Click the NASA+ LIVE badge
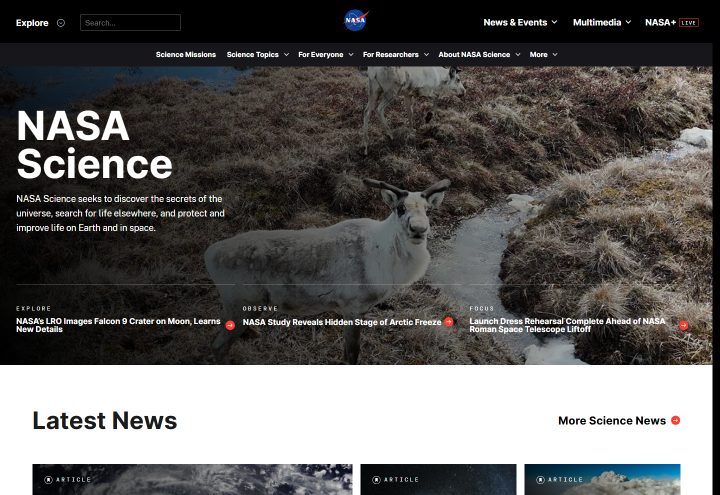Image resolution: width=720 pixels, height=495 pixels. point(689,22)
